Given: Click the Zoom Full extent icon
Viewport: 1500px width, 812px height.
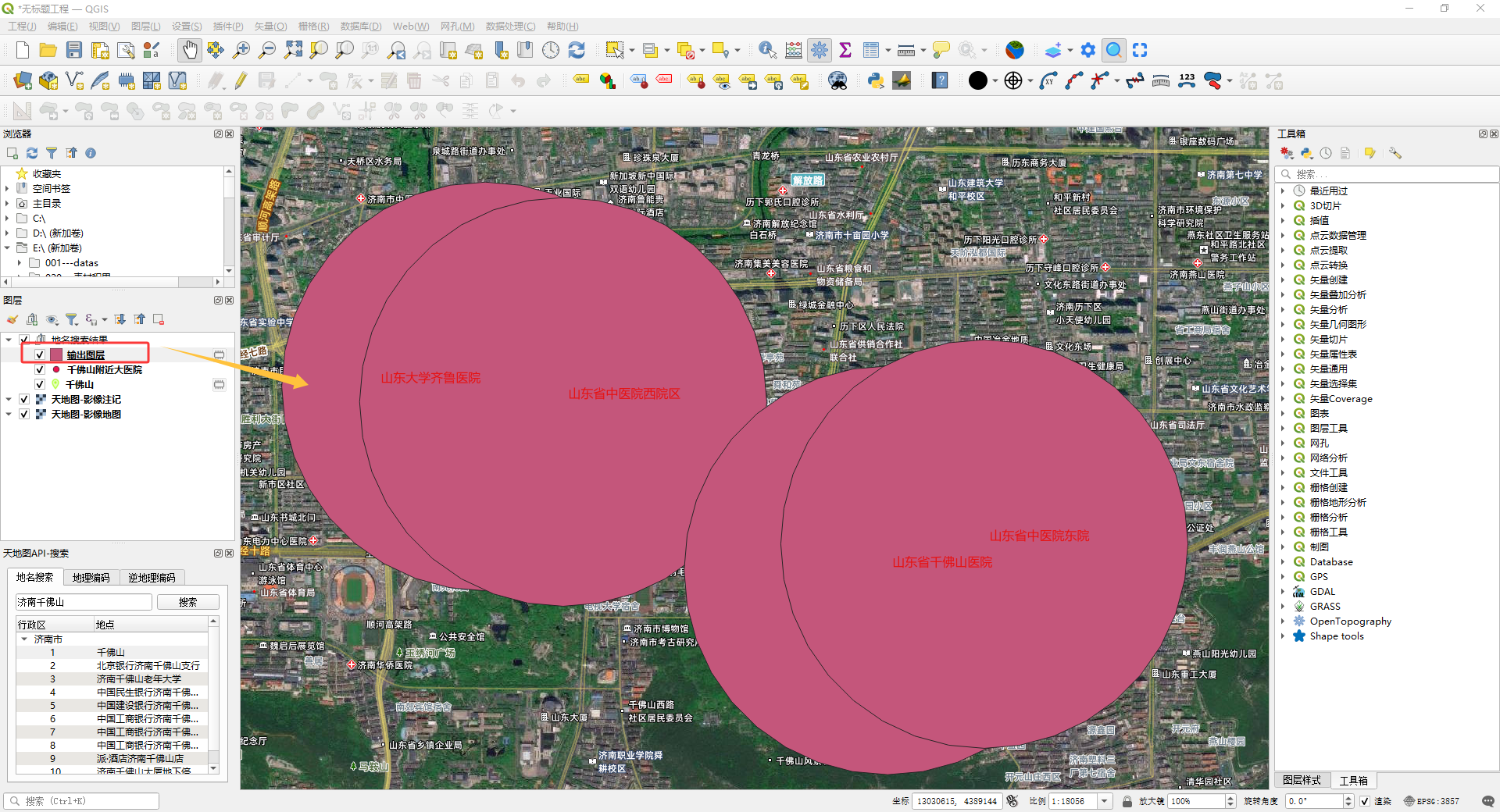Looking at the screenshot, I should click(x=293, y=50).
